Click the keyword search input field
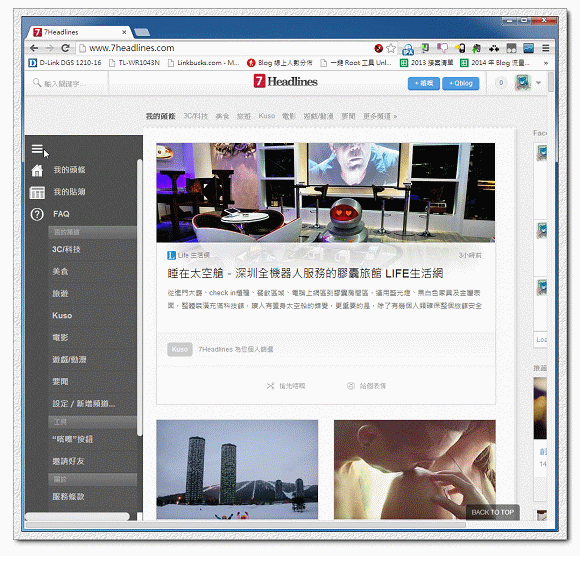The height and width of the screenshot is (566, 580). pyautogui.click(x=67, y=83)
